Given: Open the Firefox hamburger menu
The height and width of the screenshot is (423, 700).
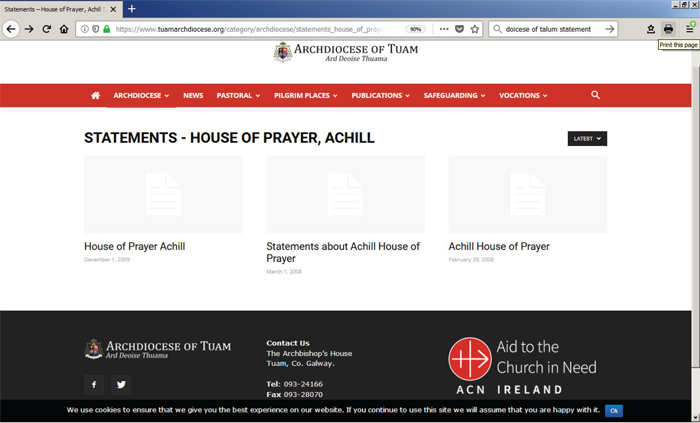Looking at the screenshot, I should pyautogui.click(x=690, y=29).
